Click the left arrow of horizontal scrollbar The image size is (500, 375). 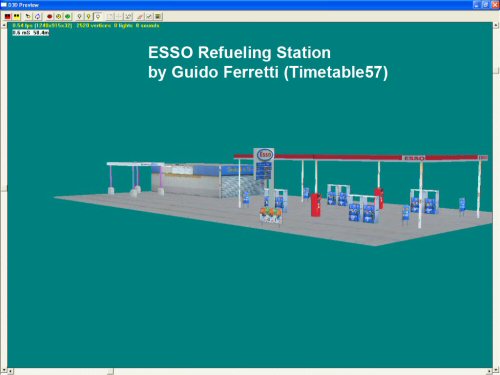tap(10, 371)
